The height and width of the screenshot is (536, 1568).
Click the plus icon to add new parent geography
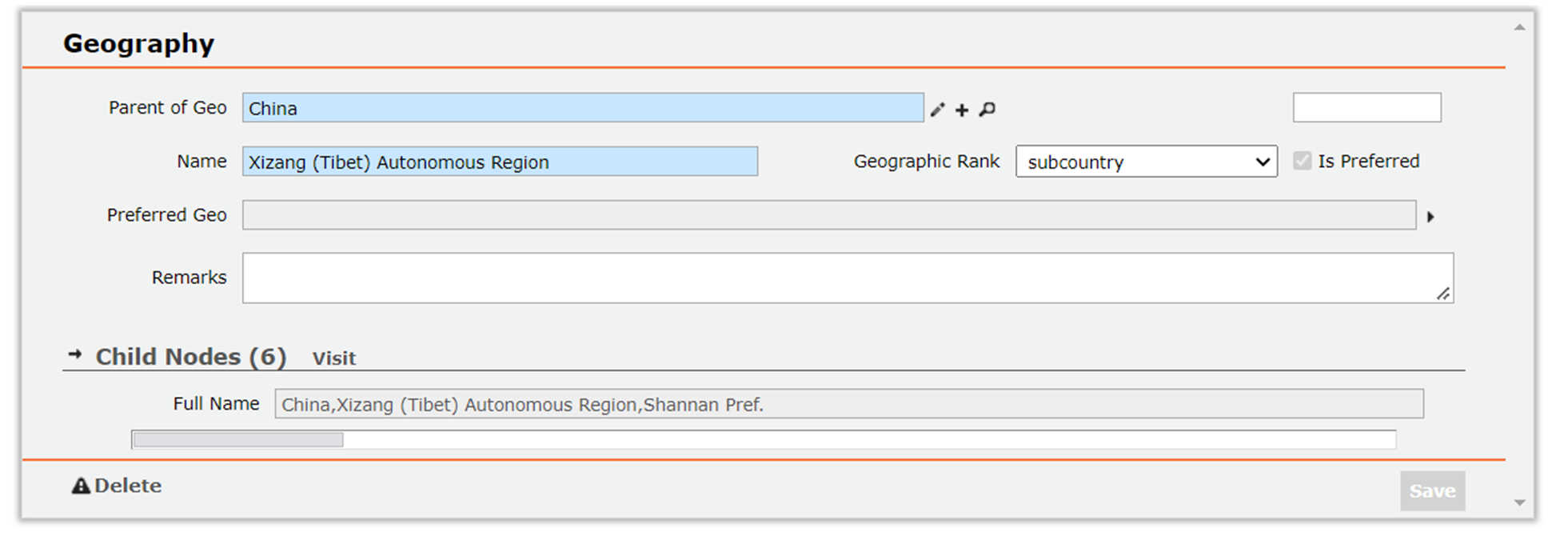[x=962, y=110]
